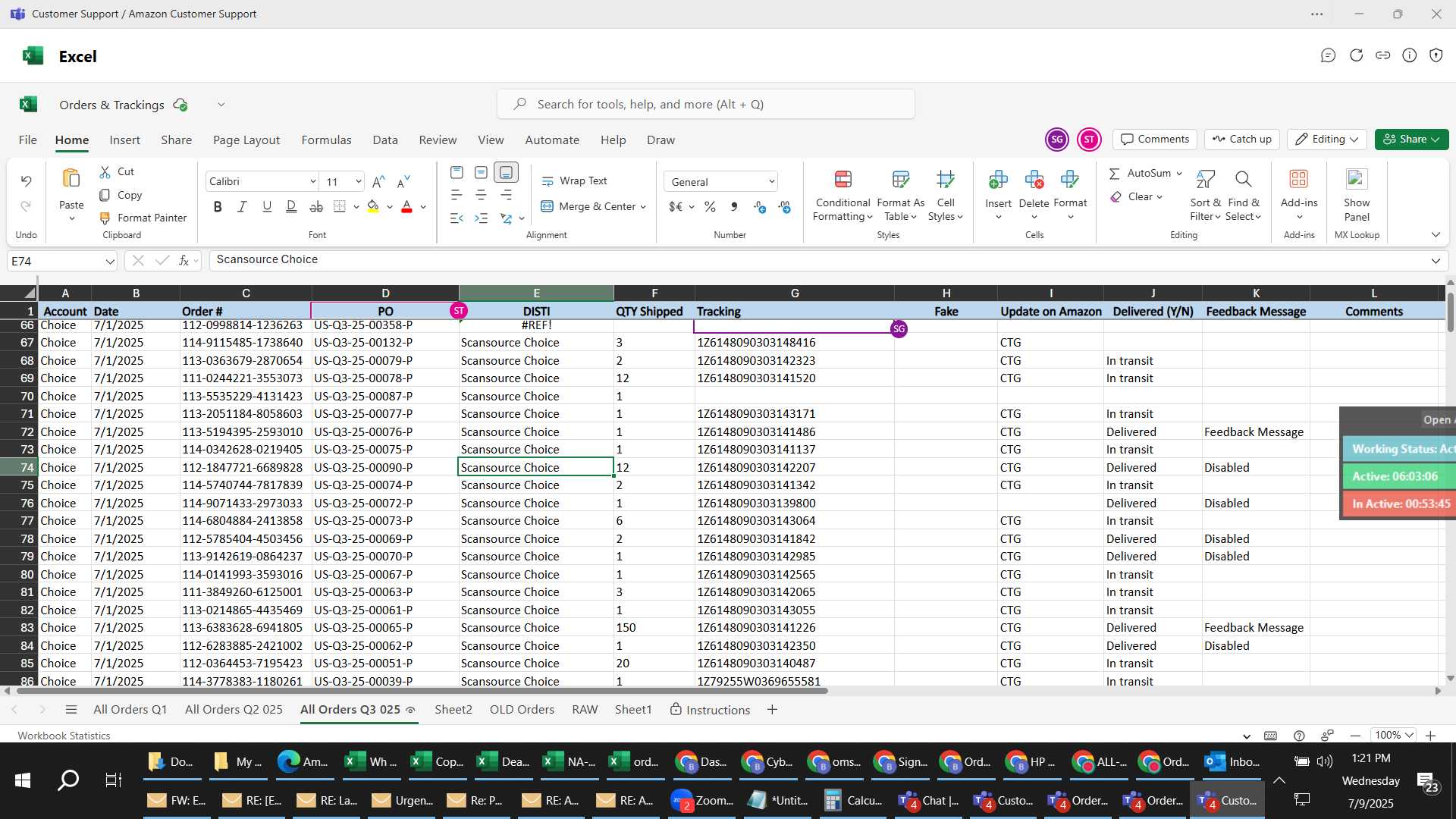Apply the red font color
Image resolution: width=1456 pixels, height=819 pixels.
coord(406,206)
